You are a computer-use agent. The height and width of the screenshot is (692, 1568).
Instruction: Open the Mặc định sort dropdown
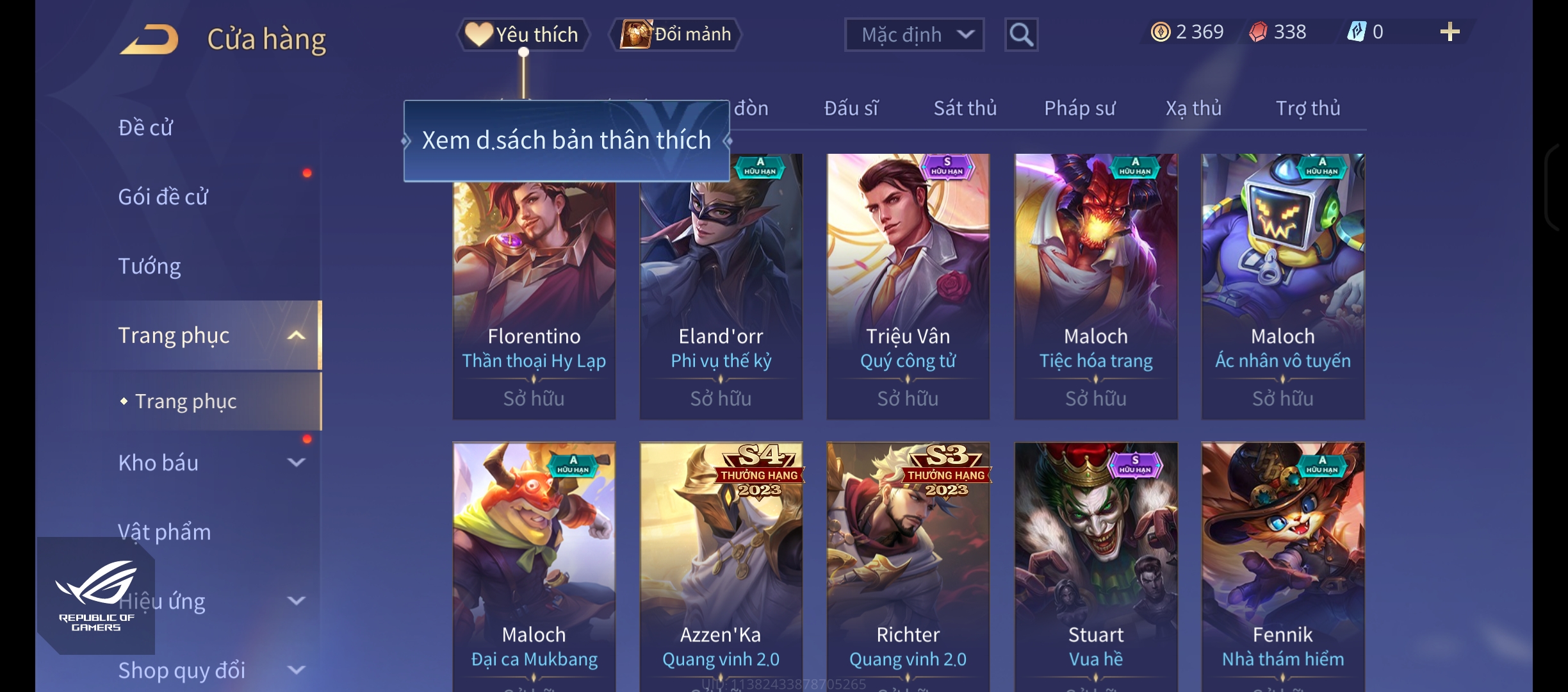coord(914,35)
